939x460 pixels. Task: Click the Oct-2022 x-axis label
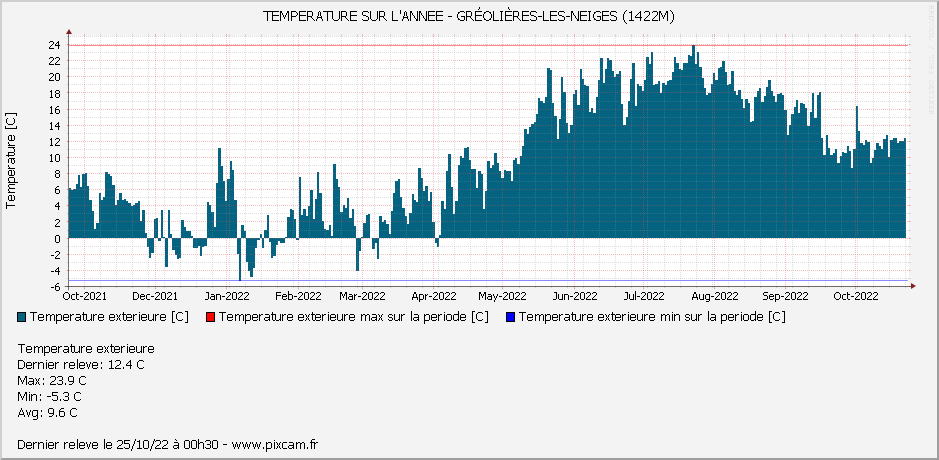(856, 296)
